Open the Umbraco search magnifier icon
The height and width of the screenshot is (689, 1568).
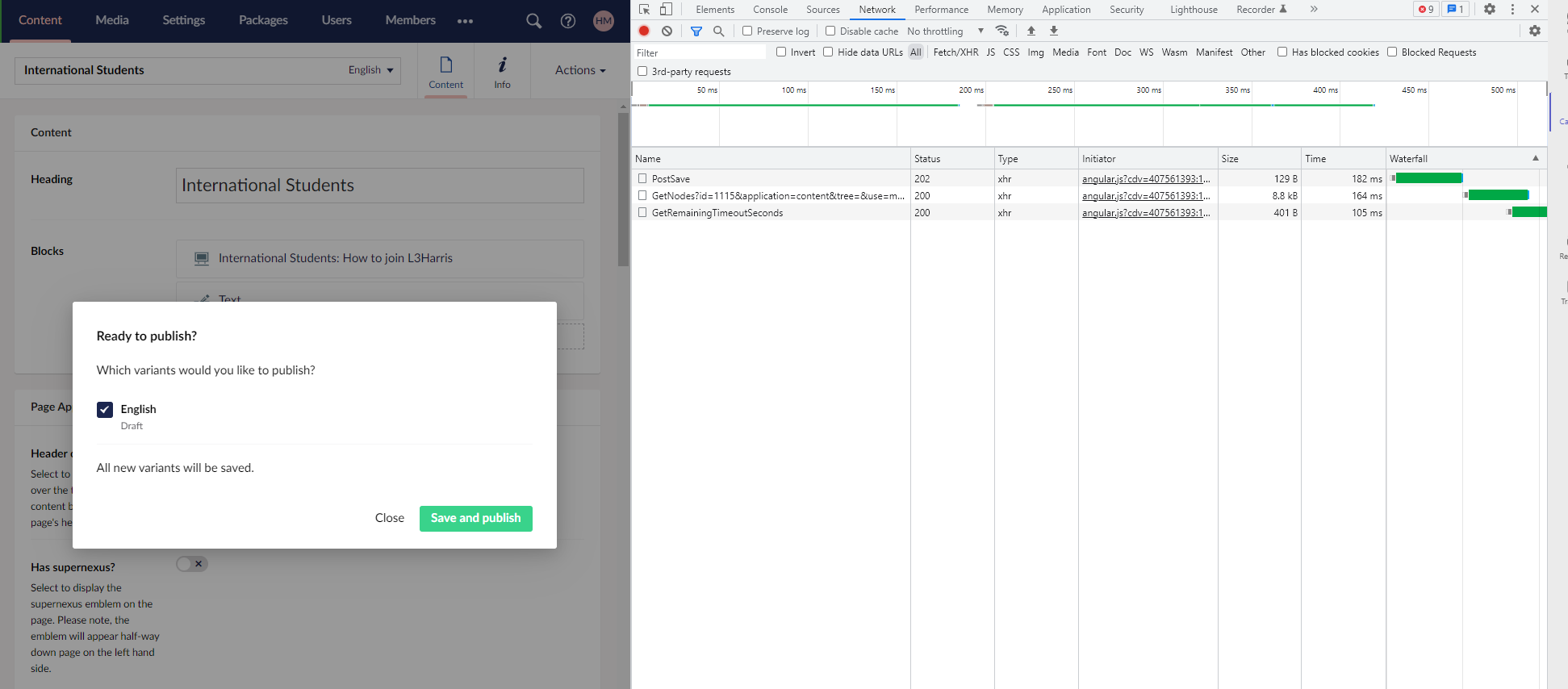coord(533,21)
